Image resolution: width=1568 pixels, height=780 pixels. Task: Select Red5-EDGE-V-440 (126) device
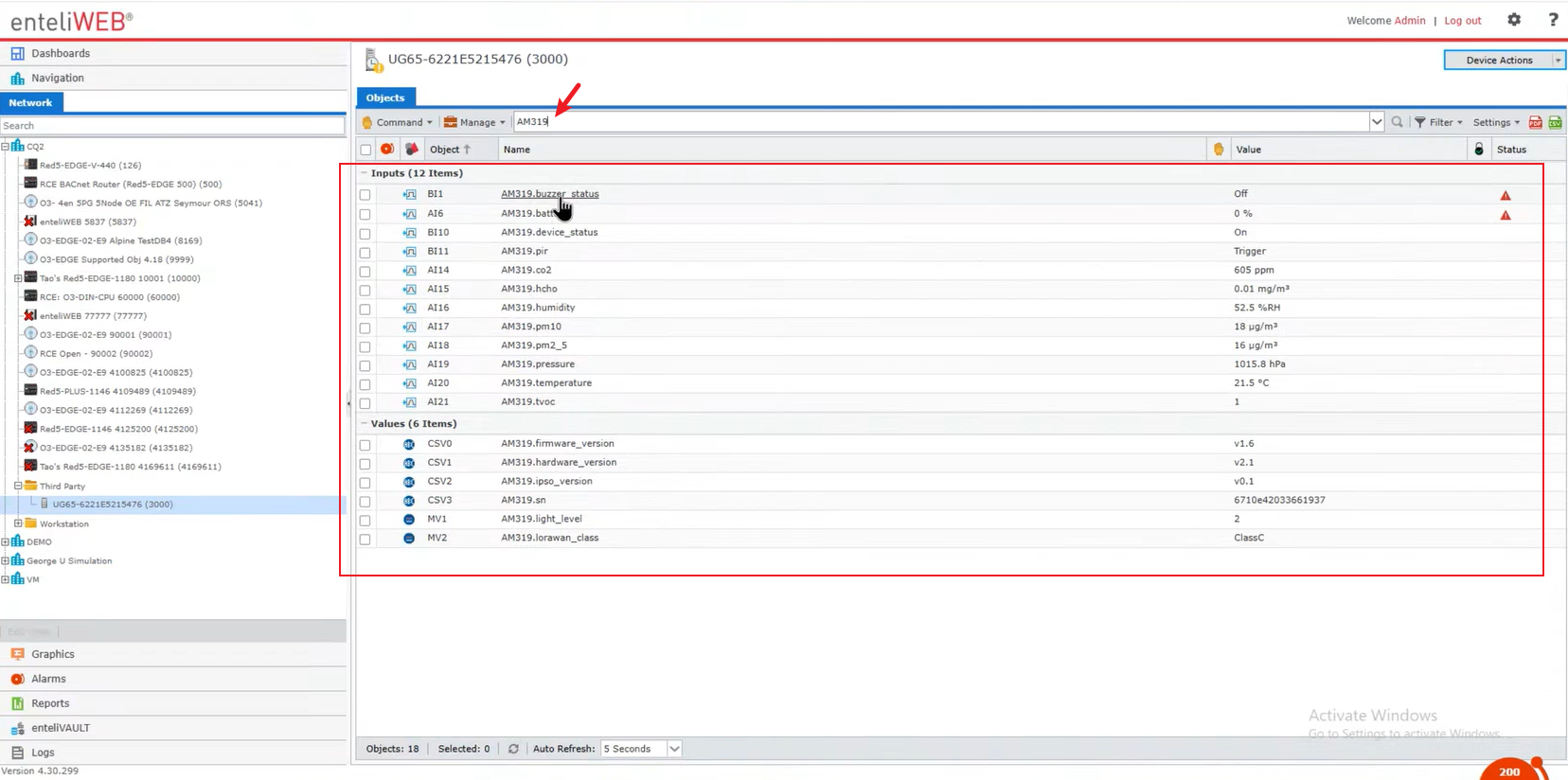pos(90,165)
